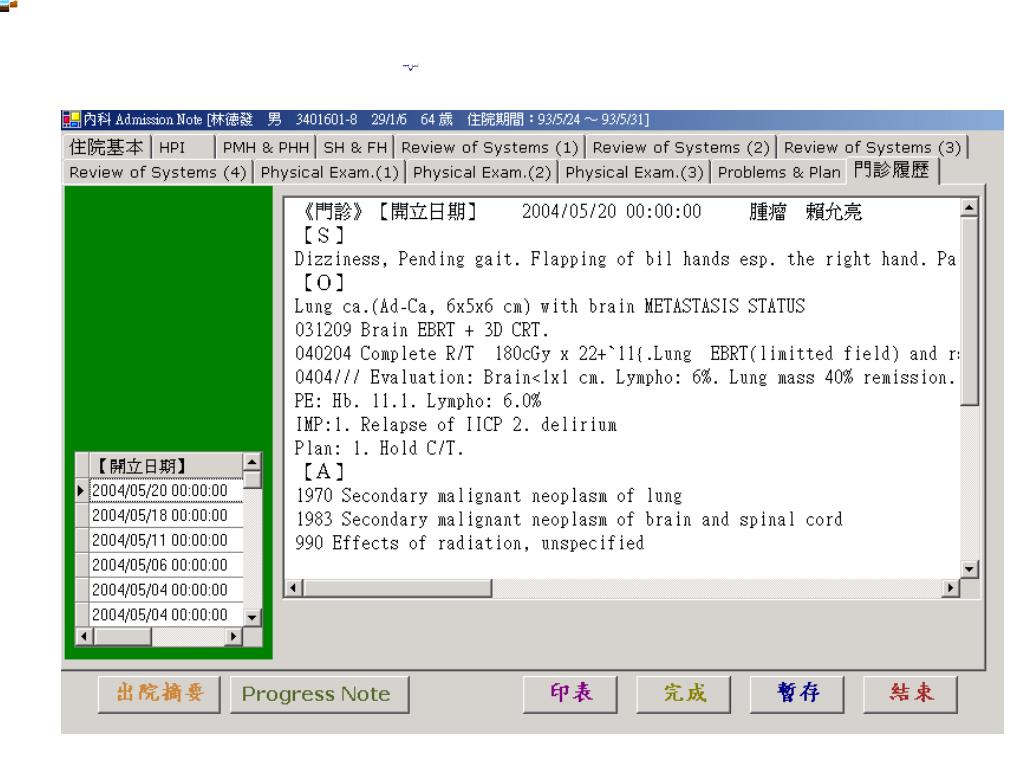Click '1970 Secondary malignant neoplasm of lung'
The image size is (1024, 768).
489,496
